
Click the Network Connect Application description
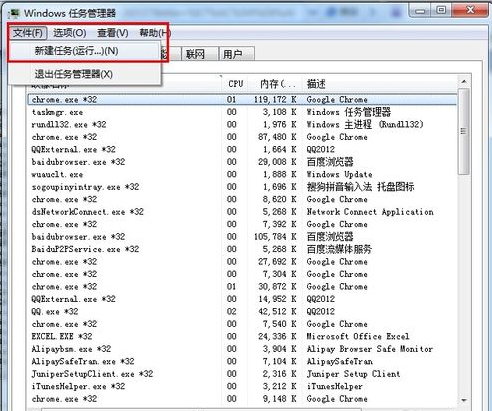[370, 212]
